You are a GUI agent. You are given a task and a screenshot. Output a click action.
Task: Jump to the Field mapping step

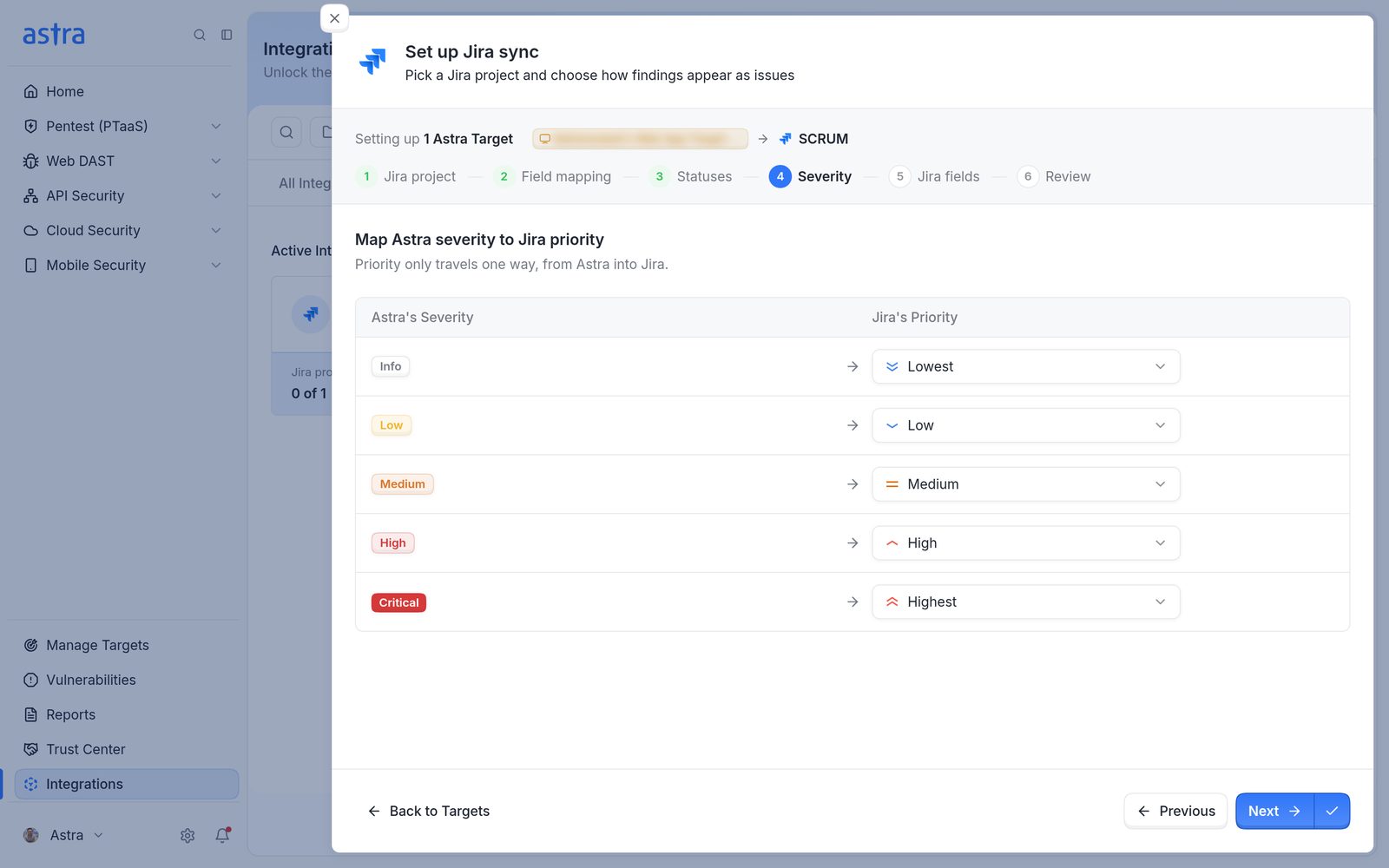[552, 176]
